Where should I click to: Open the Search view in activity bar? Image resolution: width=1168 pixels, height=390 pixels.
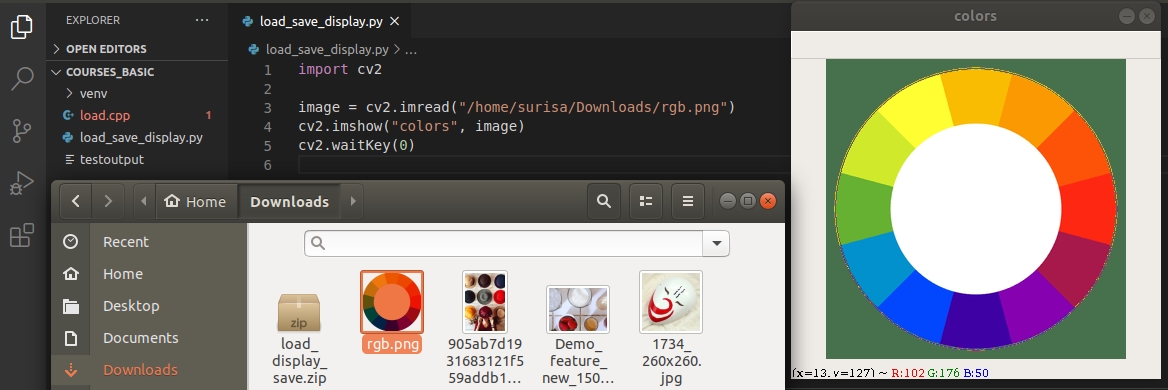pyautogui.click(x=22, y=78)
